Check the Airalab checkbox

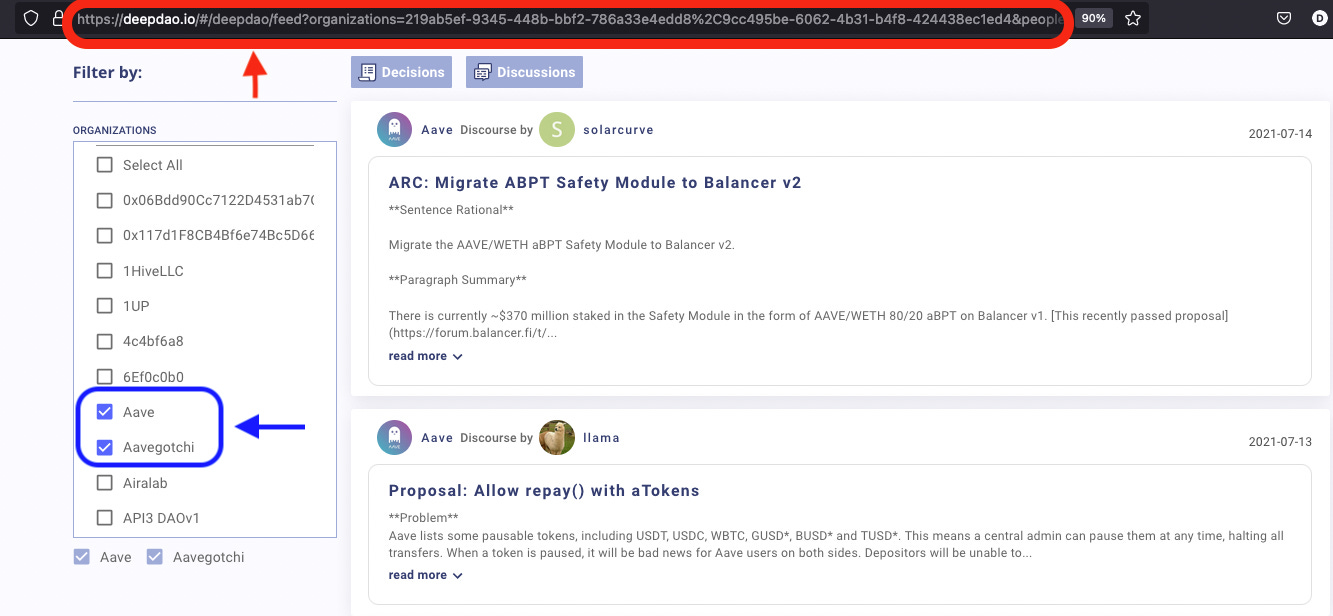(x=104, y=483)
